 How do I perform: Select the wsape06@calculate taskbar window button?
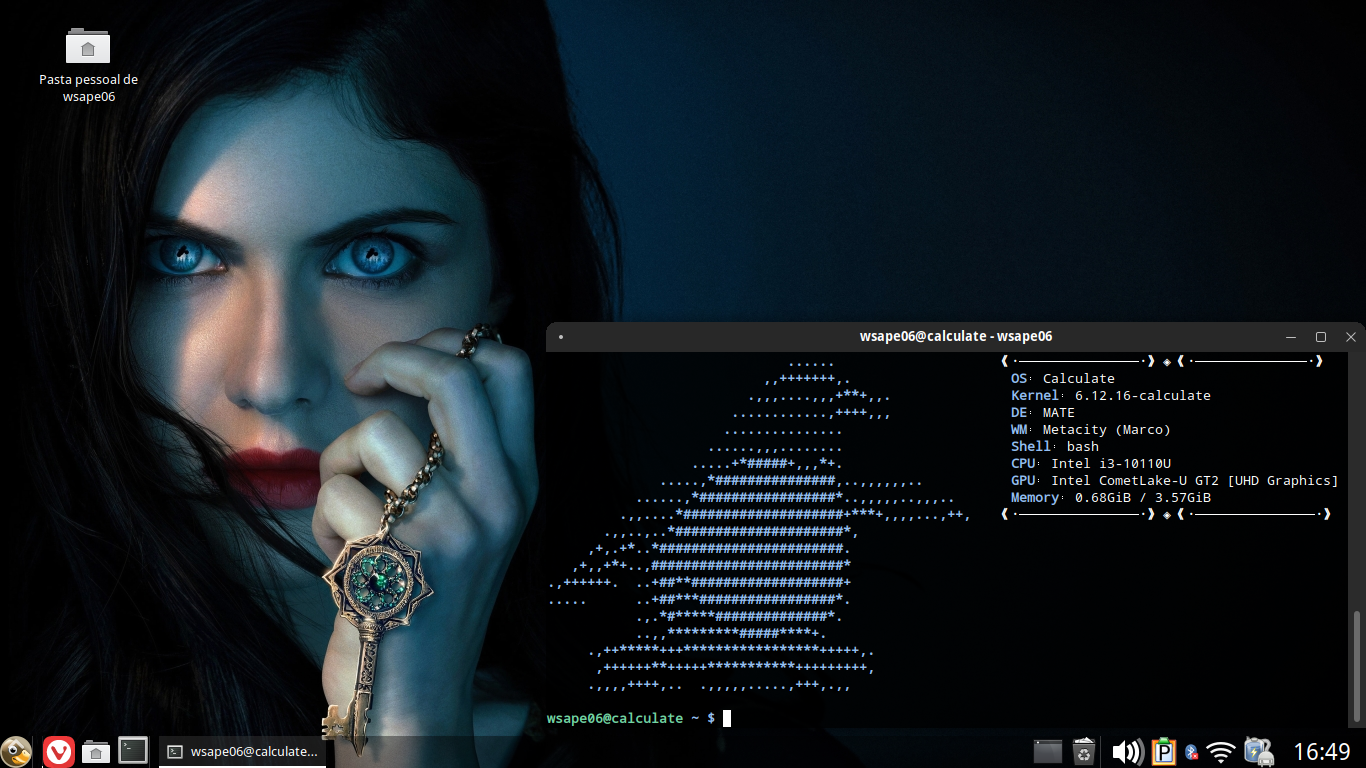(243, 751)
